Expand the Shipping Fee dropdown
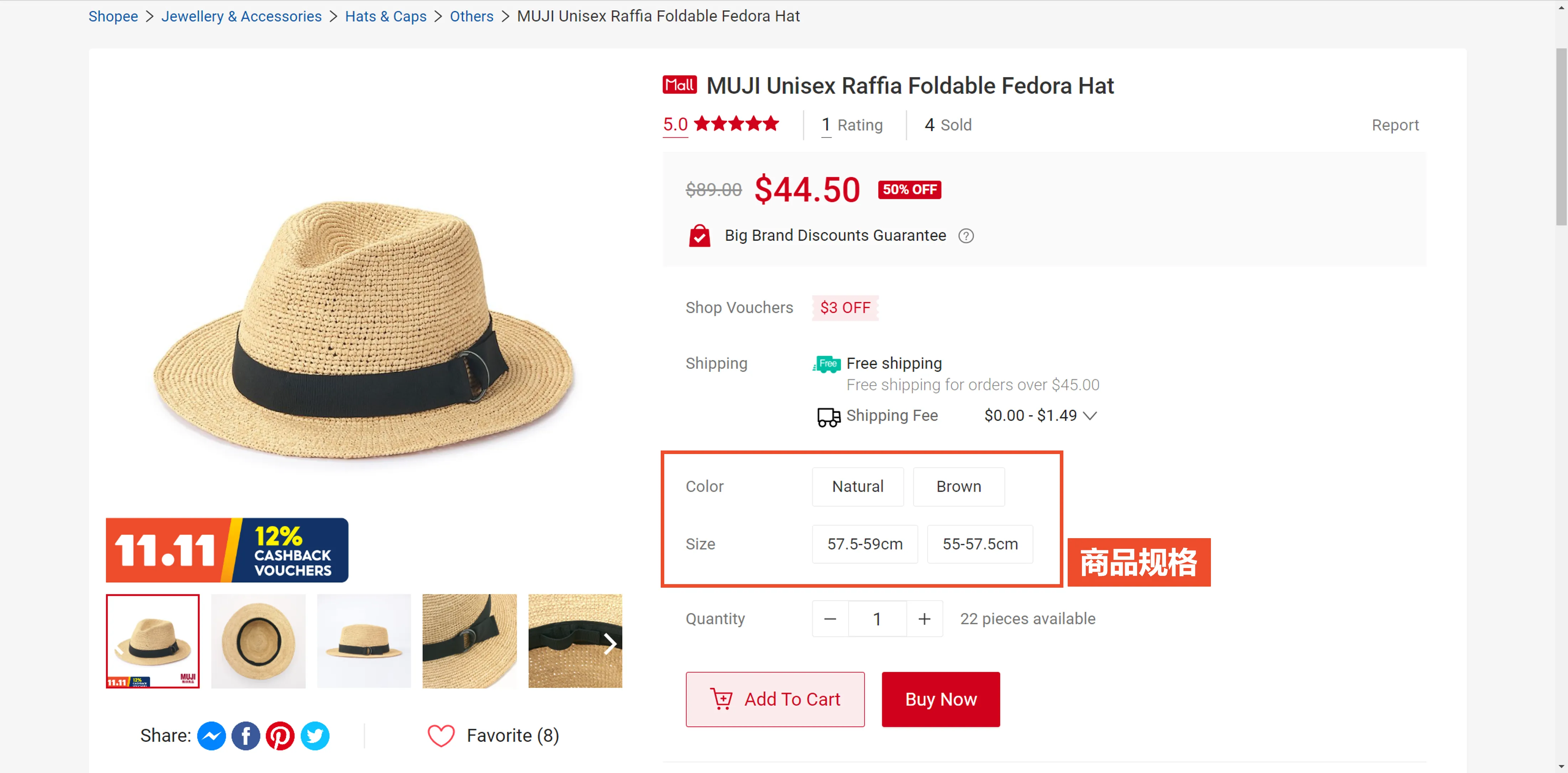 click(1089, 416)
